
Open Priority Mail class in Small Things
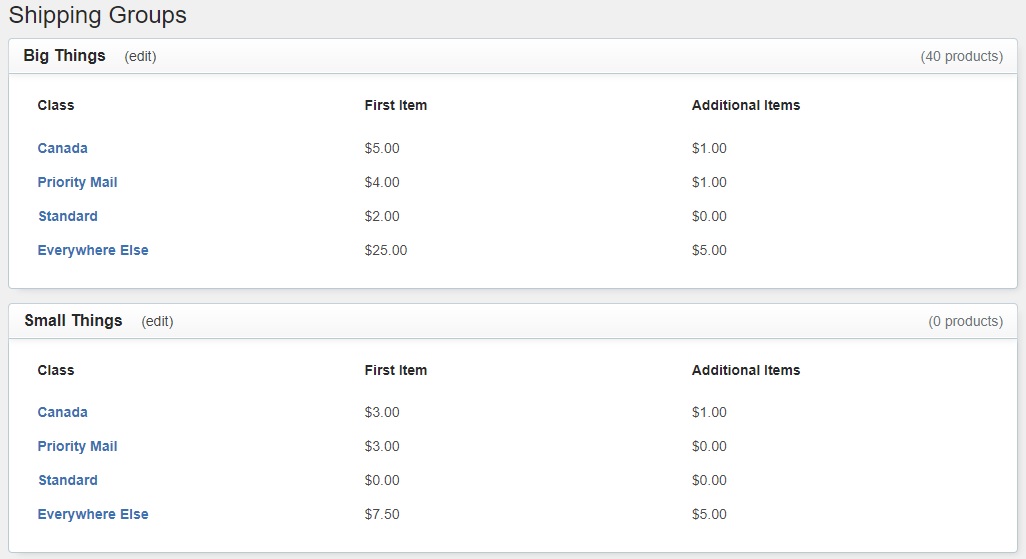(x=77, y=446)
